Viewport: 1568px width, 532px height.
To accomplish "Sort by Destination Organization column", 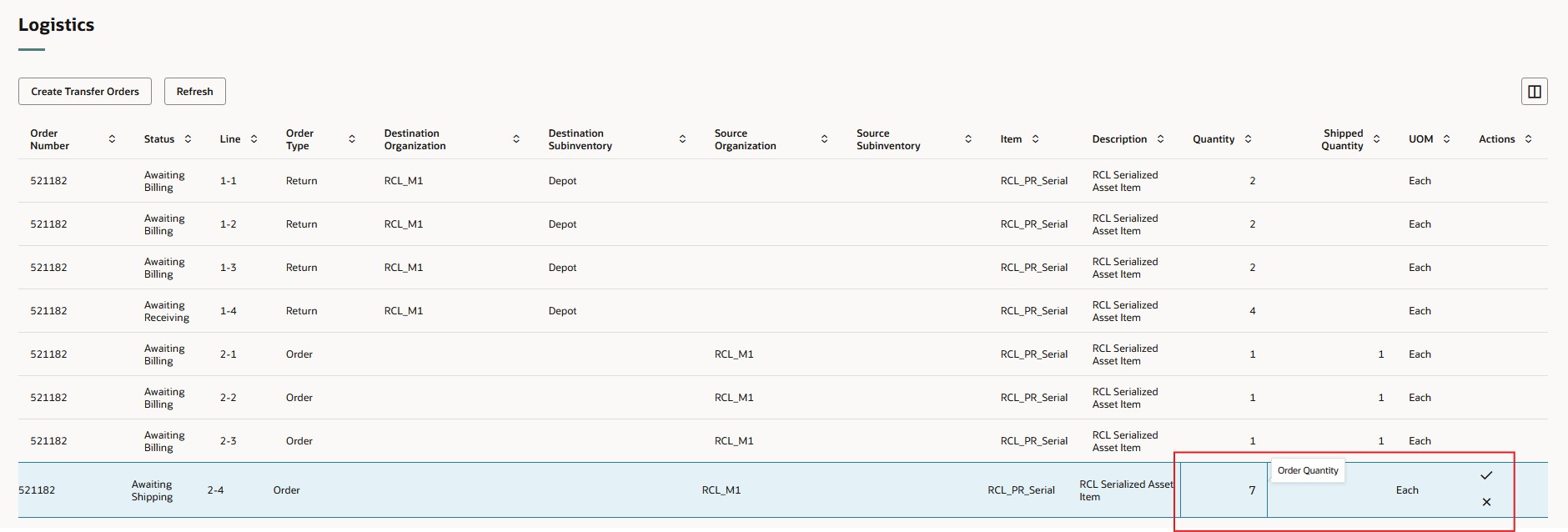I will pyautogui.click(x=516, y=139).
